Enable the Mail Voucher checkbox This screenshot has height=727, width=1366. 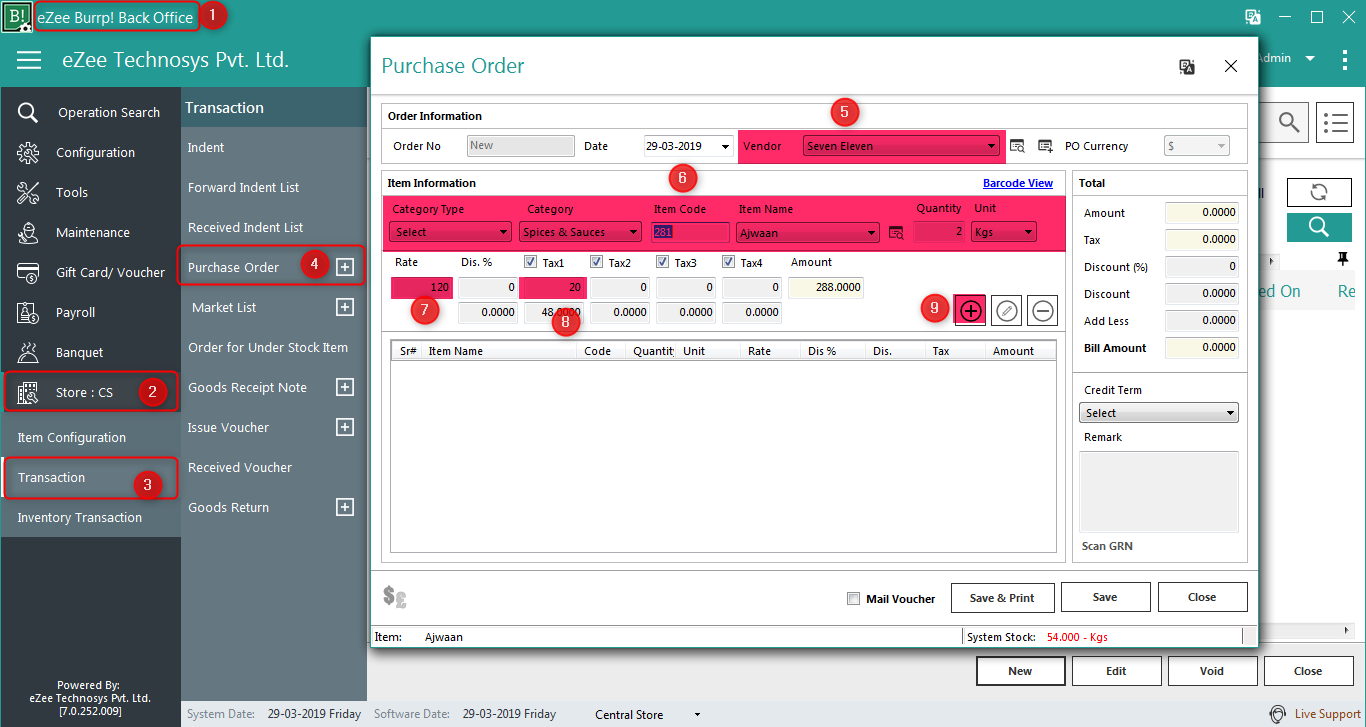853,599
